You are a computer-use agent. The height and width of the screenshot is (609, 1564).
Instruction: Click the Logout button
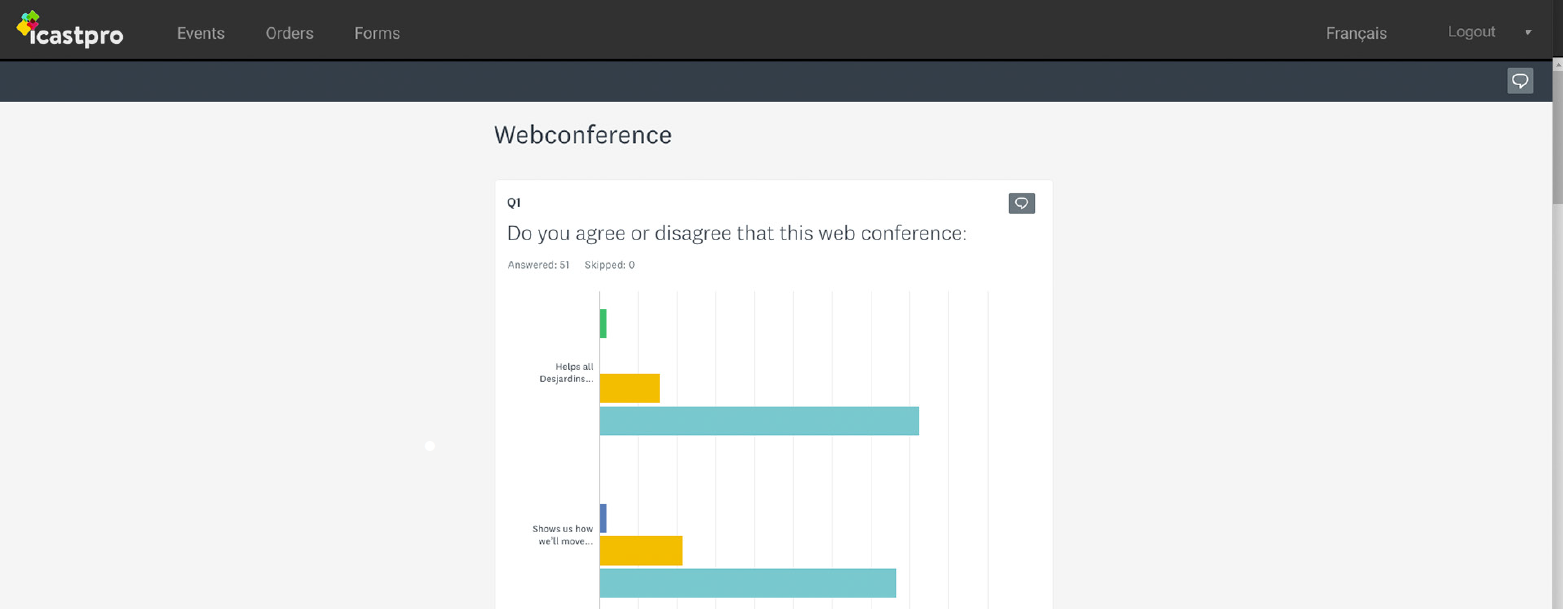[x=1471, y=32]
